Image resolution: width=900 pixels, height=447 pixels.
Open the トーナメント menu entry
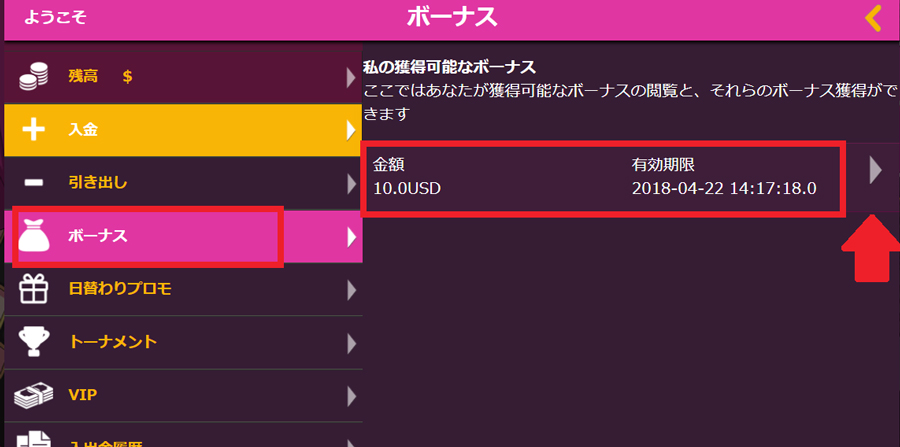click(183, 342)
